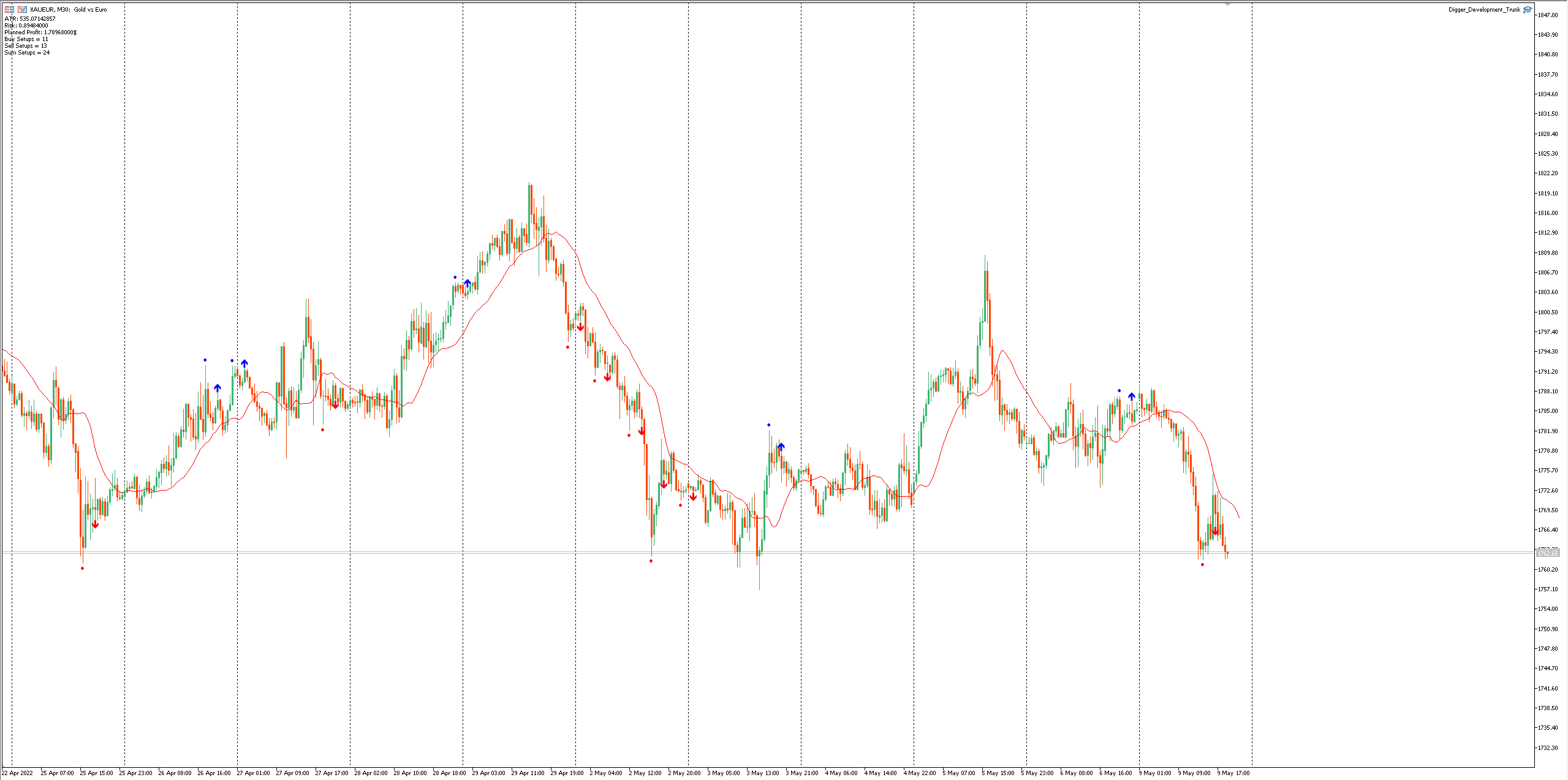Select the blue buy arrow near 28 Apr 18:00

(x=468, y=283)
